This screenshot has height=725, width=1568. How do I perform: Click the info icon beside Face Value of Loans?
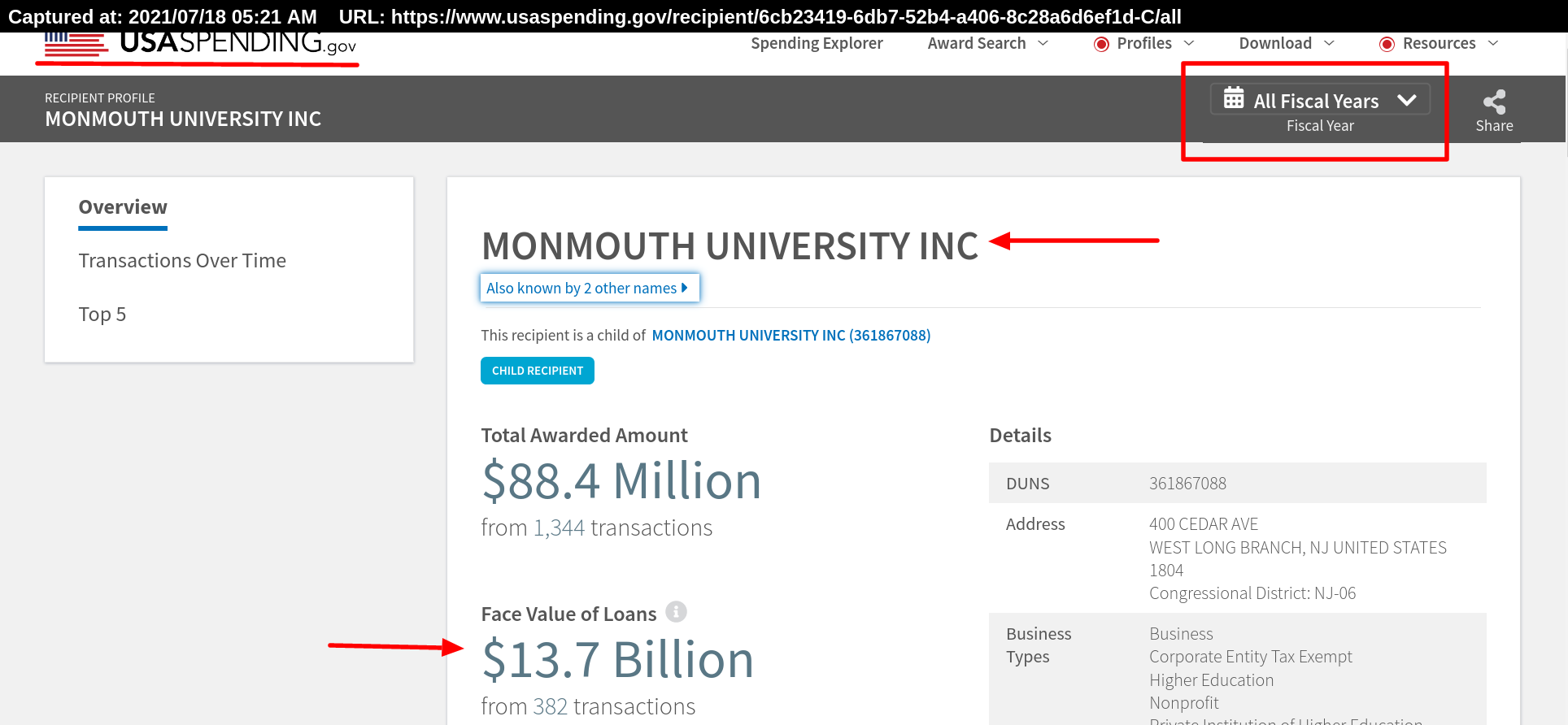click(676, 611)
